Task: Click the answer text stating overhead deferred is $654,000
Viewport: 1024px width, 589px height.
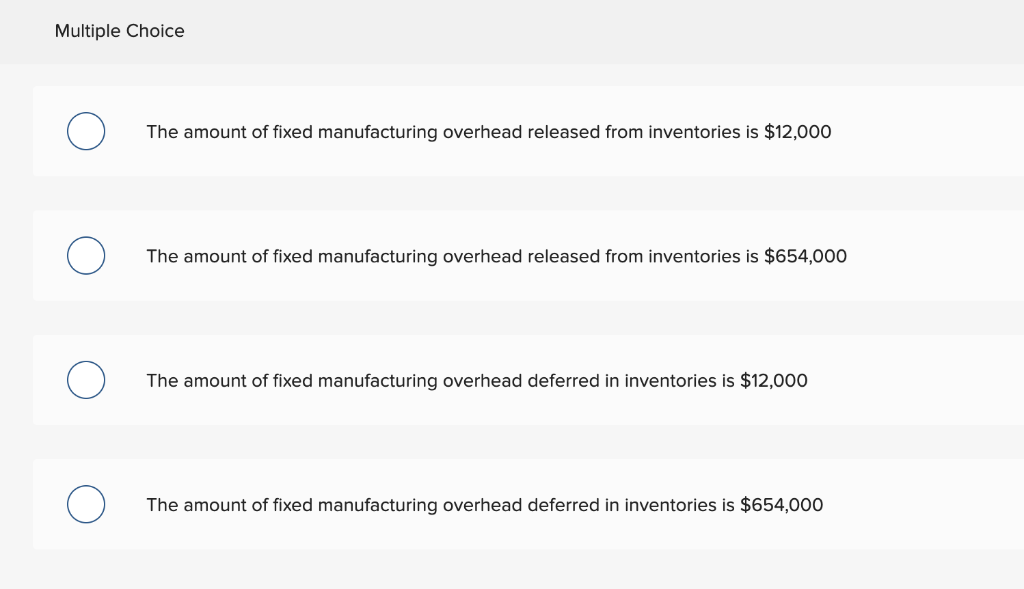Action: [484, 505]
